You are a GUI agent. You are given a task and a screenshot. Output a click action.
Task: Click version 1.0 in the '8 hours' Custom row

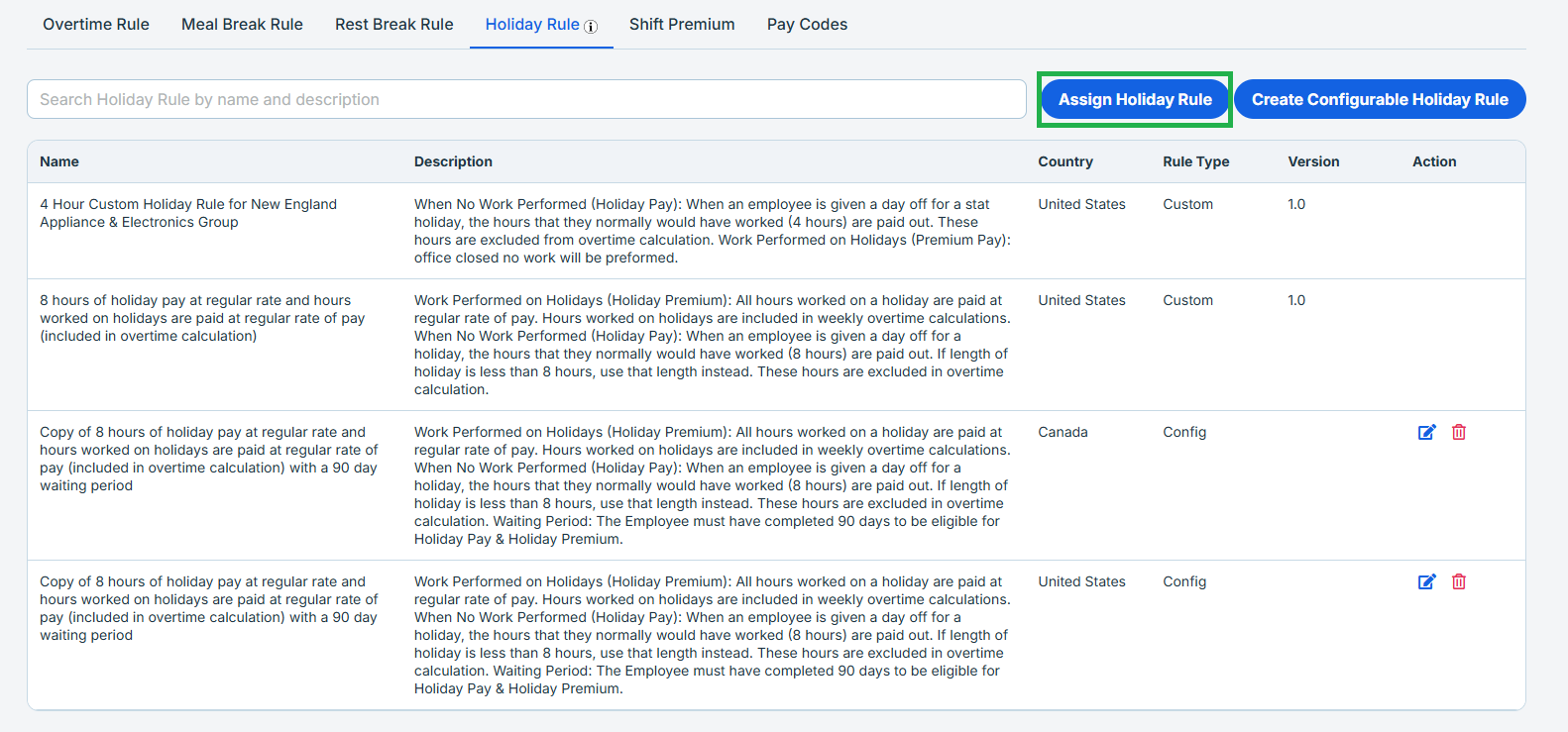tap(1296, 300)
